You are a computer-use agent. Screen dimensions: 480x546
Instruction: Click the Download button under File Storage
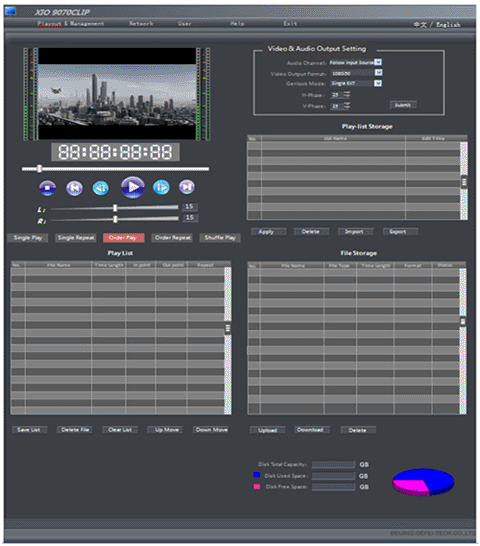(x=312, y=430)
